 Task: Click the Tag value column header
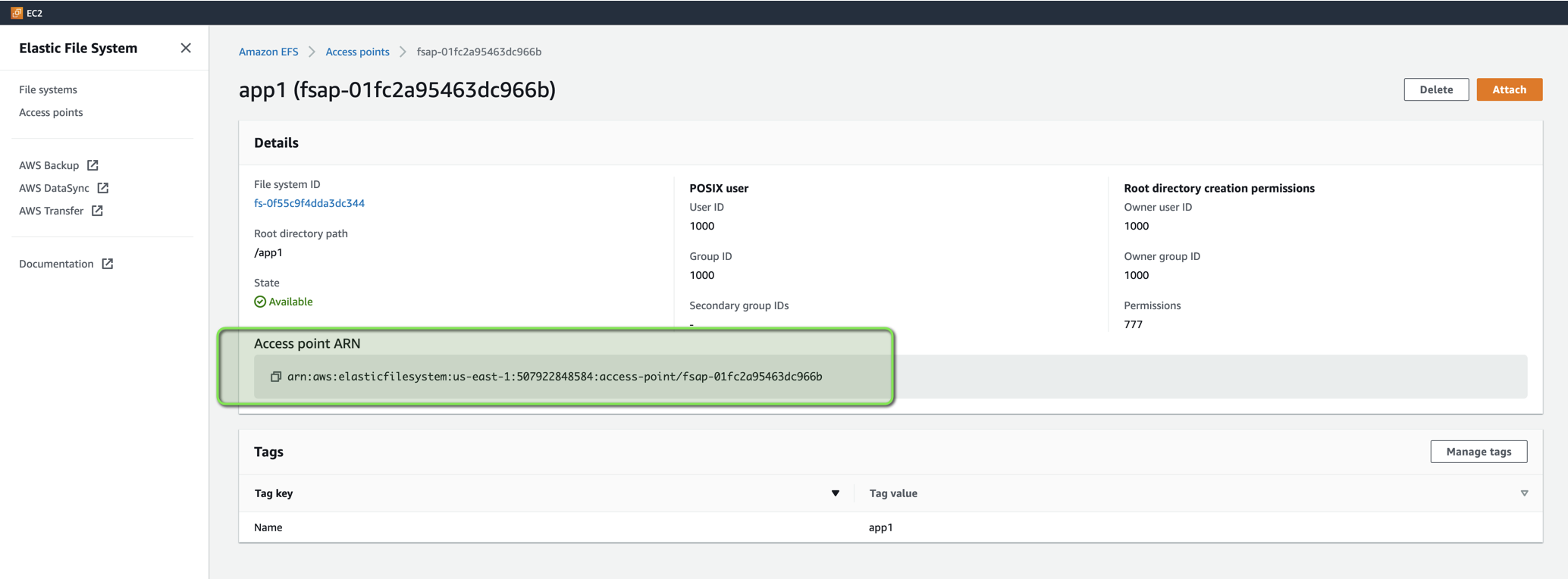[893, 493]
